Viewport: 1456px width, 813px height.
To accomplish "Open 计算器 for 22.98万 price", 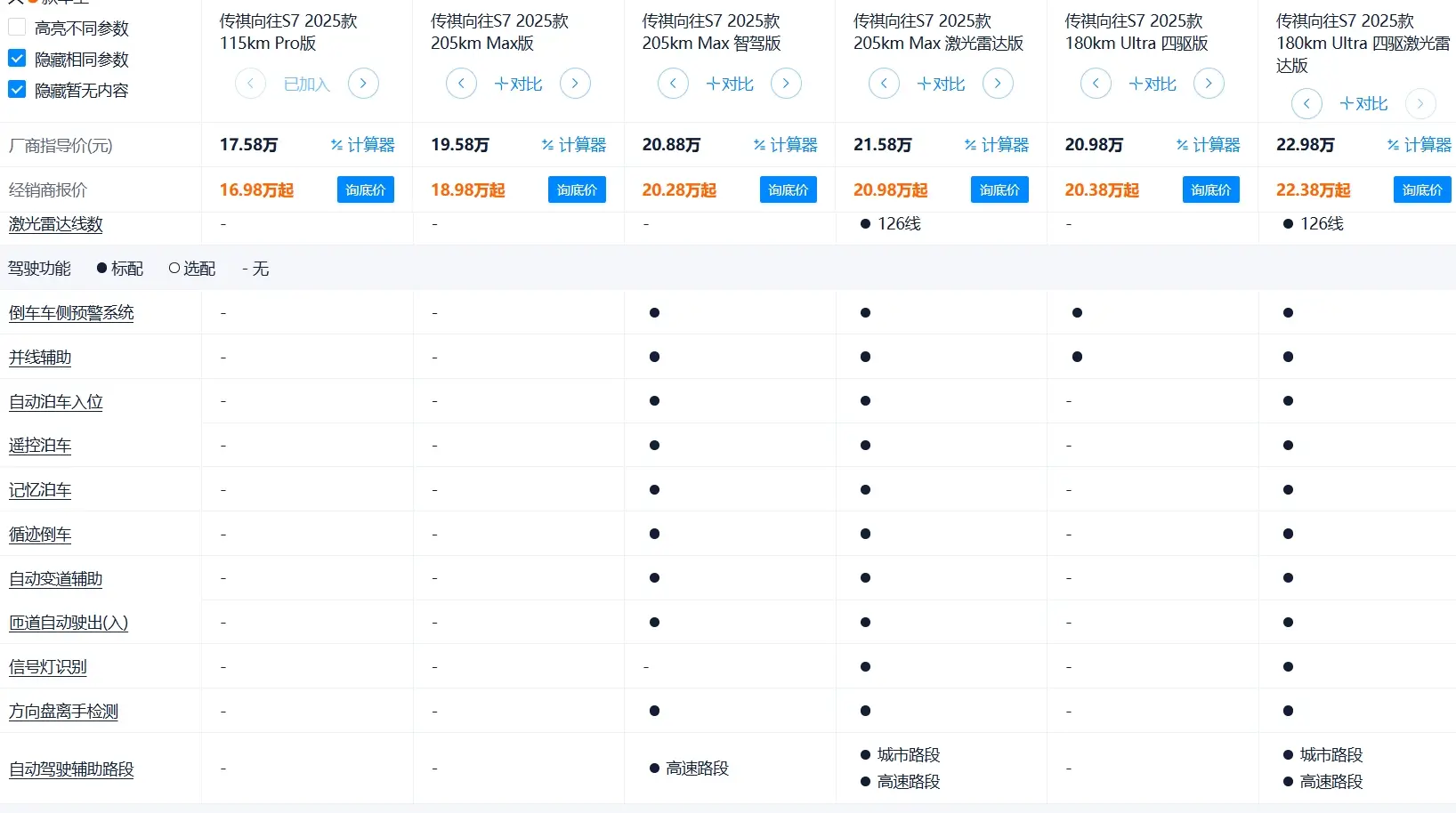I will [x=1420, y=145].
